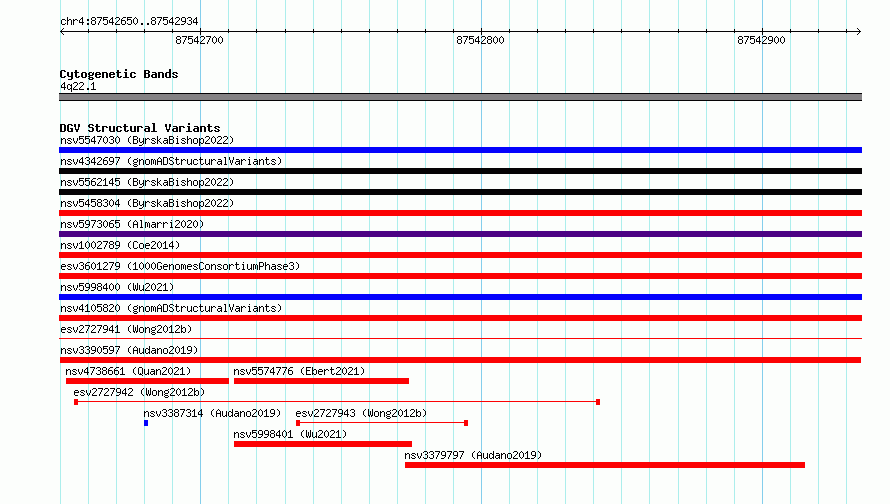Click the 87542700 ruler tick label
Image resolution: width=890 pixels, height=504 pixels.
tap(199, 40)
